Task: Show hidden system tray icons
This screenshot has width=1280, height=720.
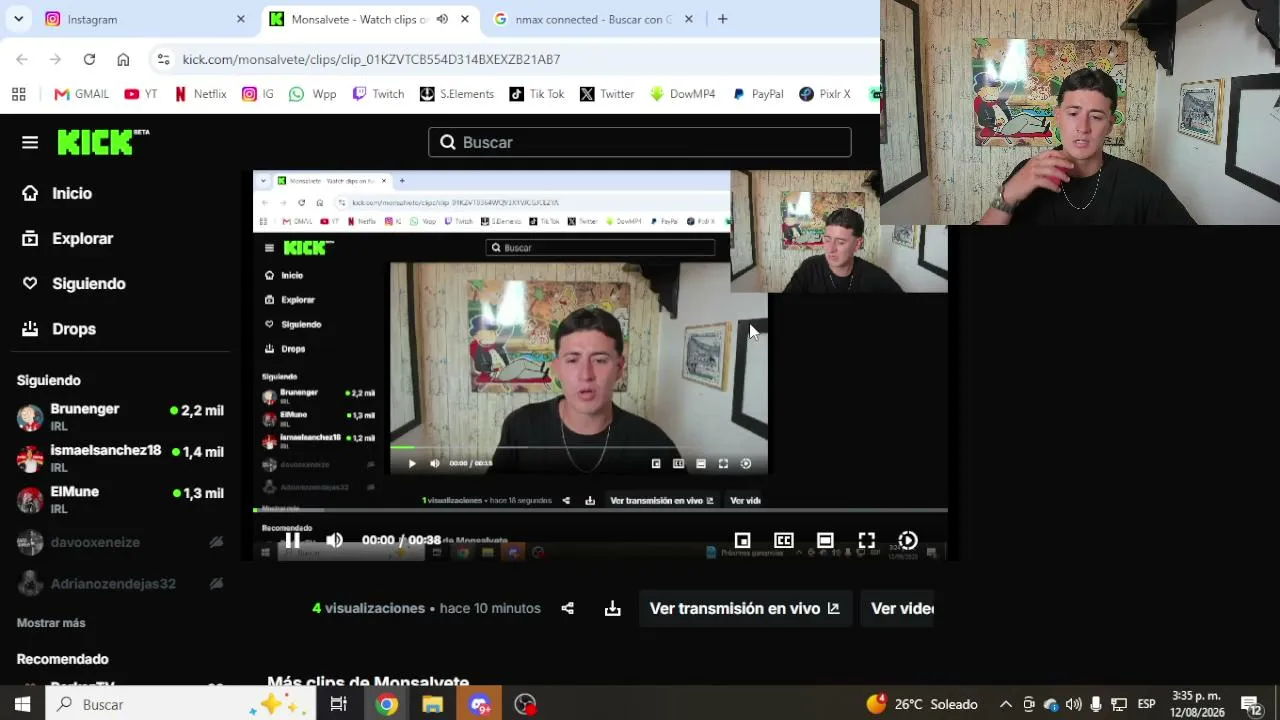Action: click(1006, 705)
